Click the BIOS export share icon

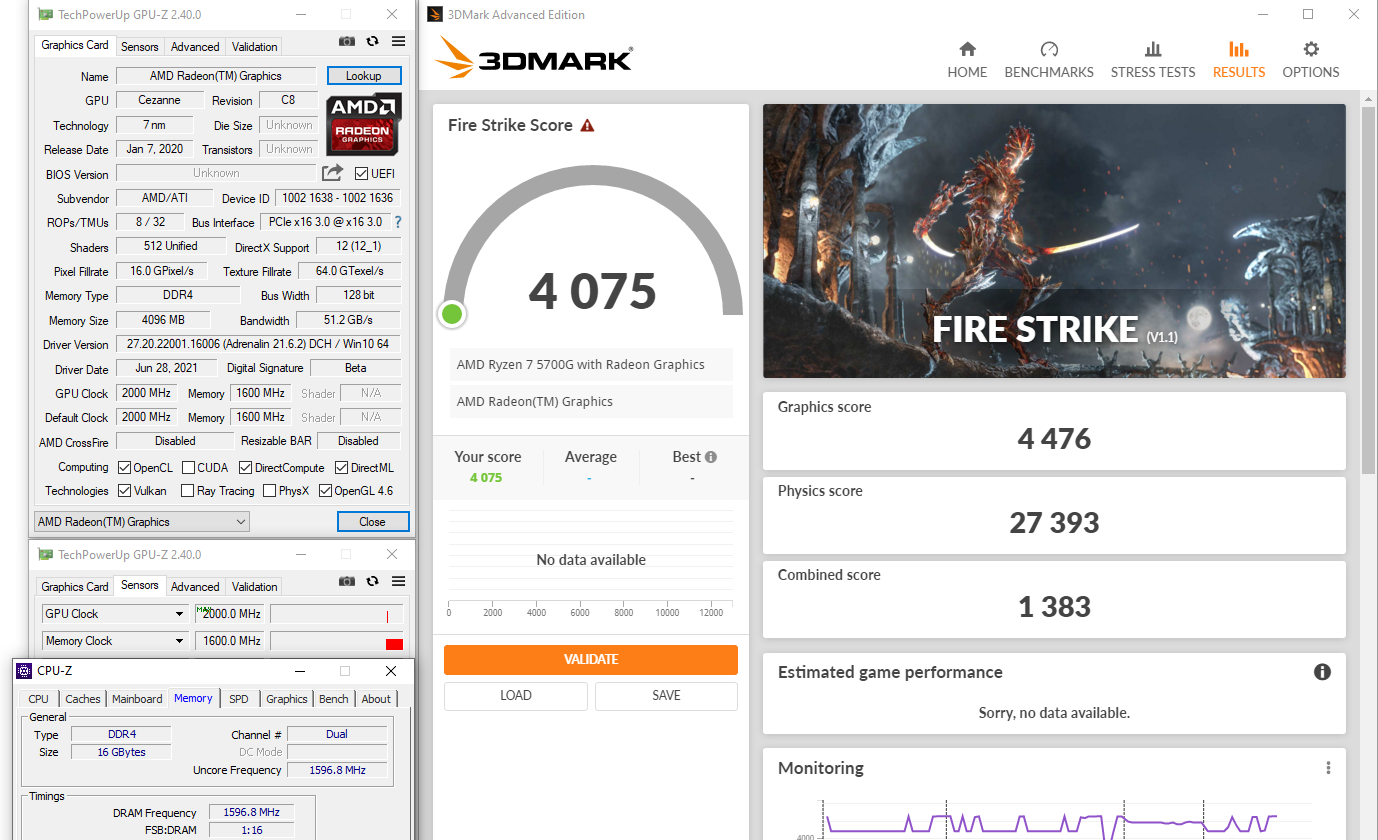tap(332, 173)
